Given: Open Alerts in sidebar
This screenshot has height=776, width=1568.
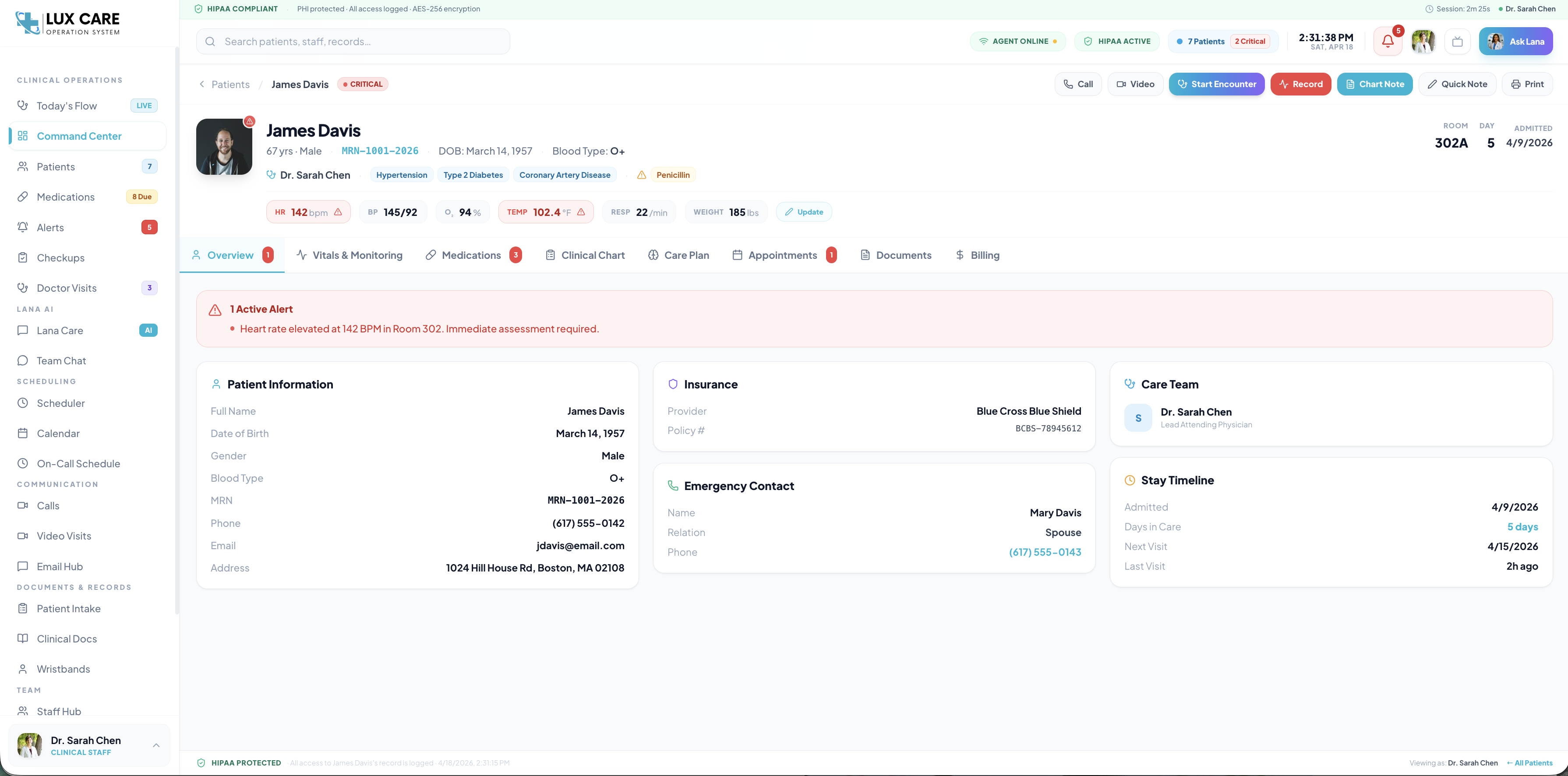Looking at the screenshot, I should 88,227.
